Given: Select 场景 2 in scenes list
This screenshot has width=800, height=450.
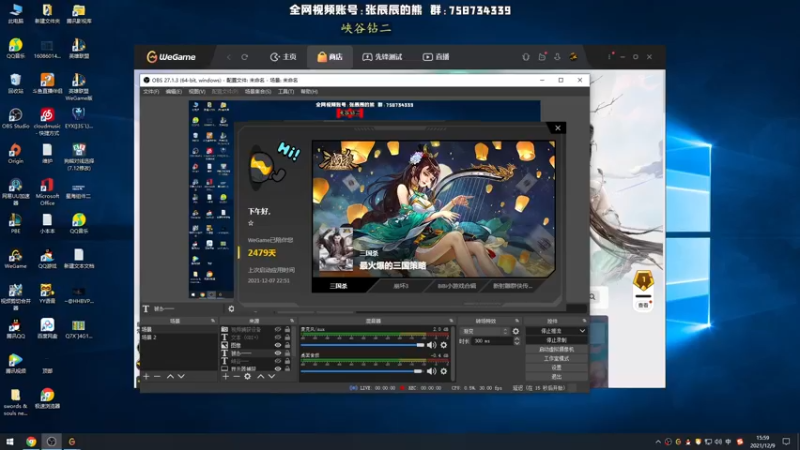Looking at the screenshot, I should [x=179, y=338].
